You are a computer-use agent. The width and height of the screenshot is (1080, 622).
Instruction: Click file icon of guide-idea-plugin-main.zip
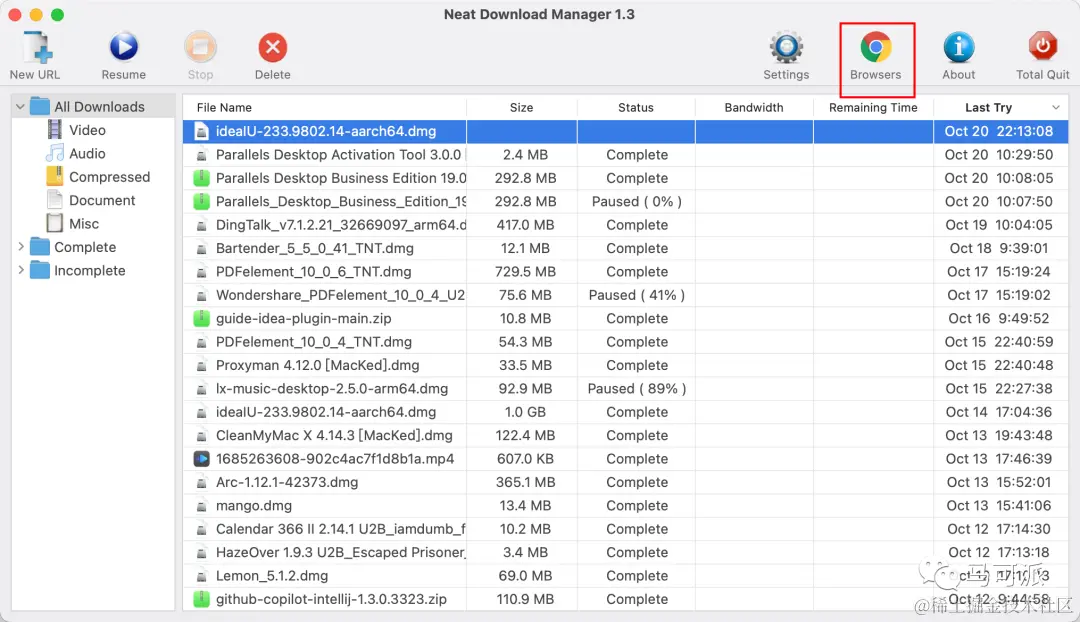(201, 318)
